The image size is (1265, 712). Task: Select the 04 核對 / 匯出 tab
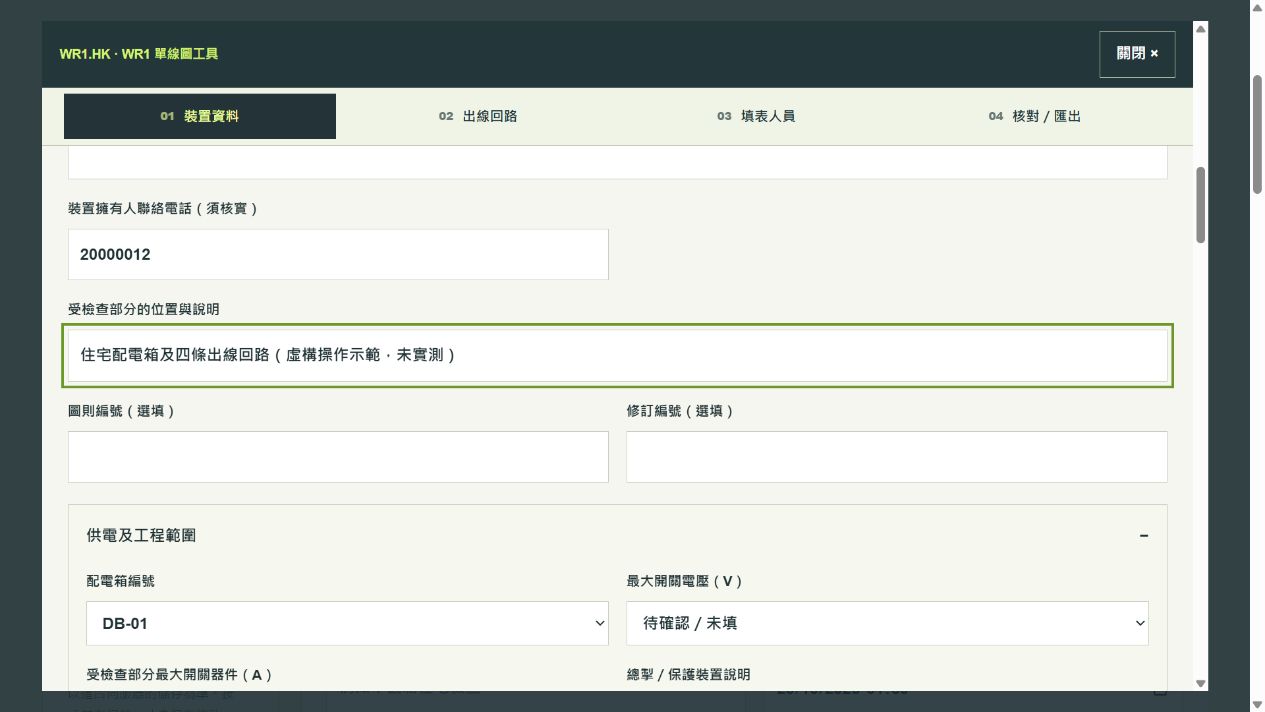coord(1034,116)
